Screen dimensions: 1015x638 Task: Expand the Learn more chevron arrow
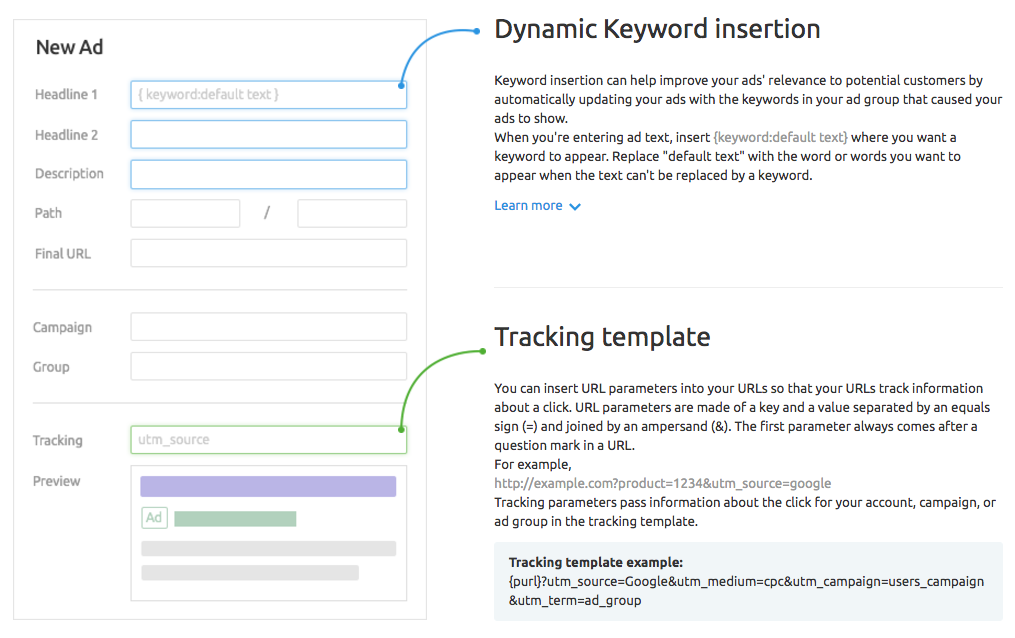(x=575, y=207)
